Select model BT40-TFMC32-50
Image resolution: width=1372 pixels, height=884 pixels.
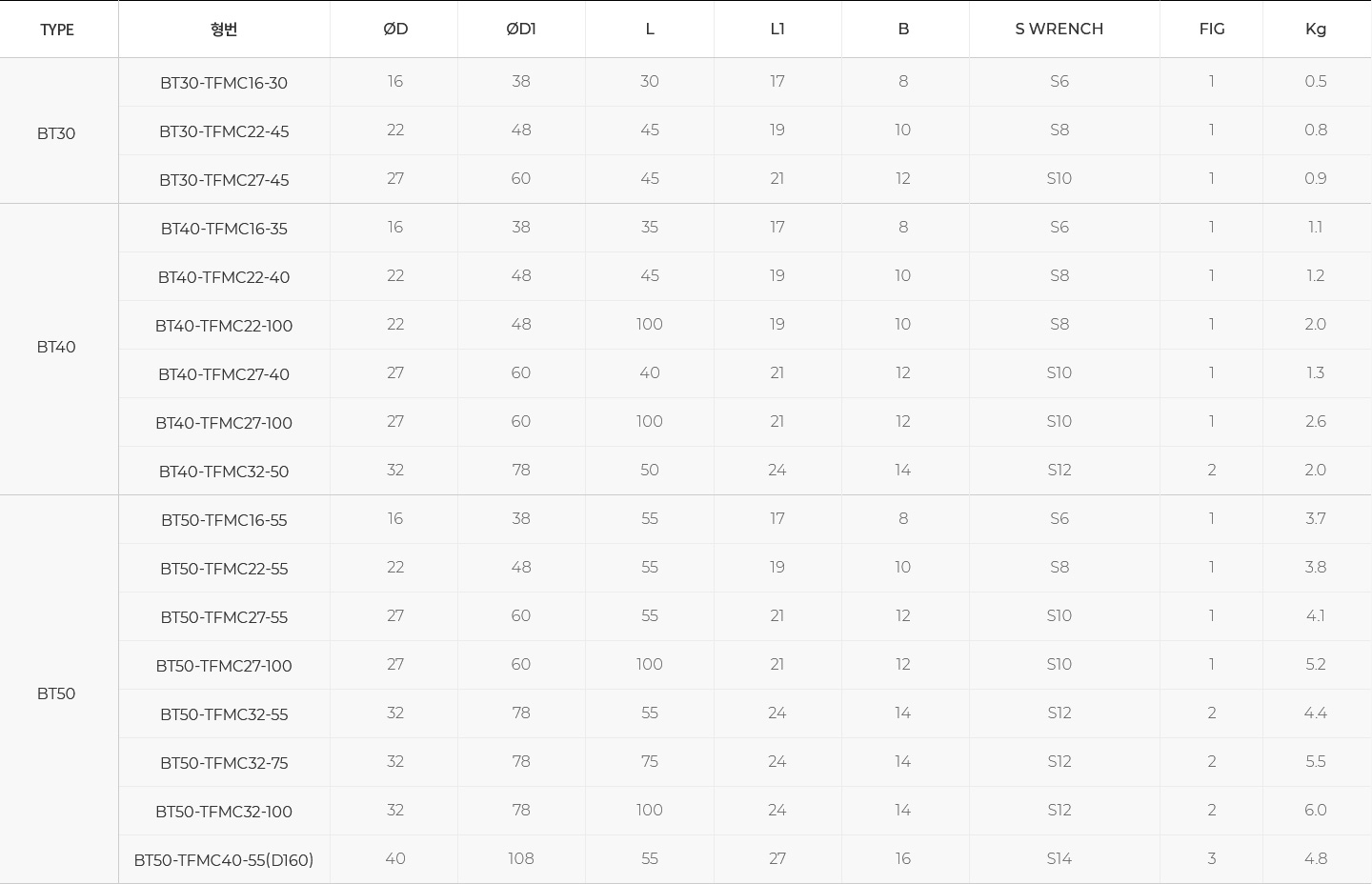[224, 472]
